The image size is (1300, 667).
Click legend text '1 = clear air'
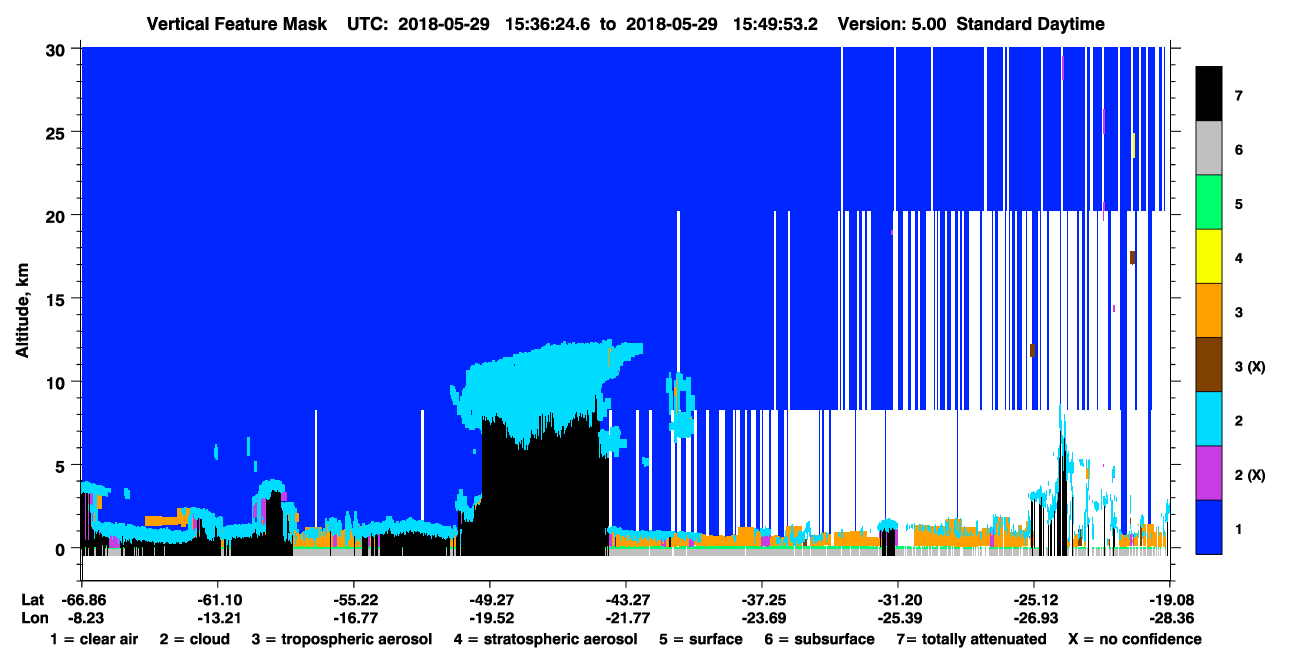(94, 639)
